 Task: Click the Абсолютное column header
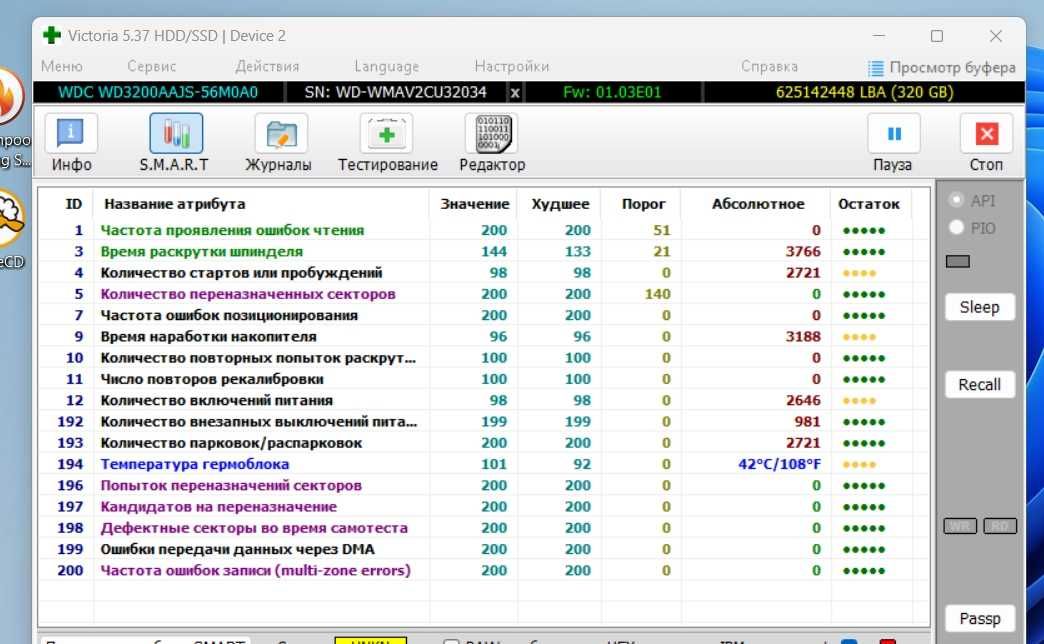758,204
